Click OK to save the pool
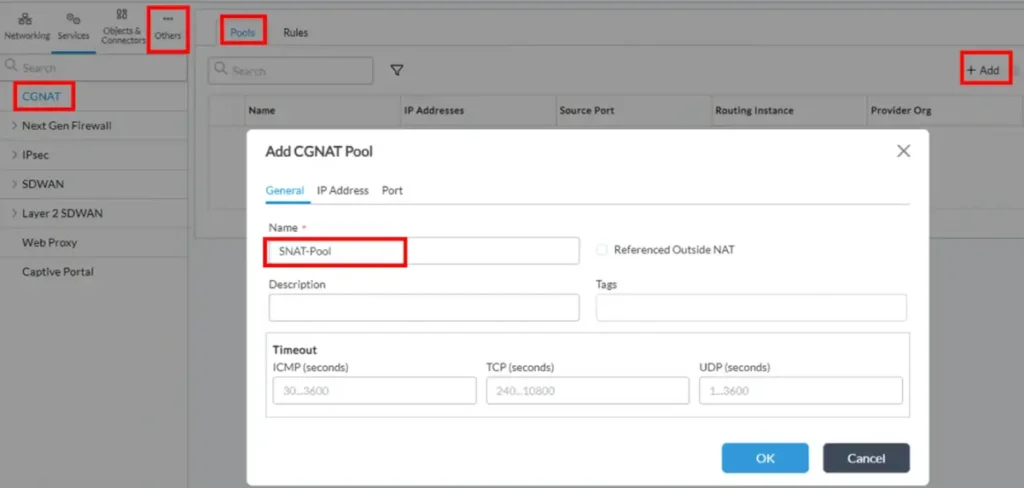Image resolution: width=1024 pixels, height=488 pixels. [765, 458]
